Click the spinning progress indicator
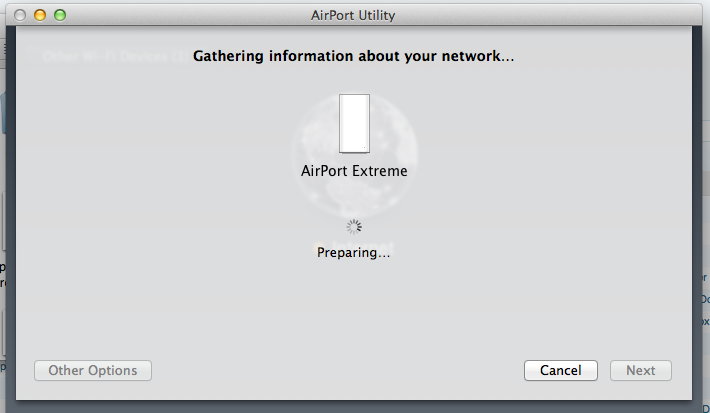 [354, 227]
